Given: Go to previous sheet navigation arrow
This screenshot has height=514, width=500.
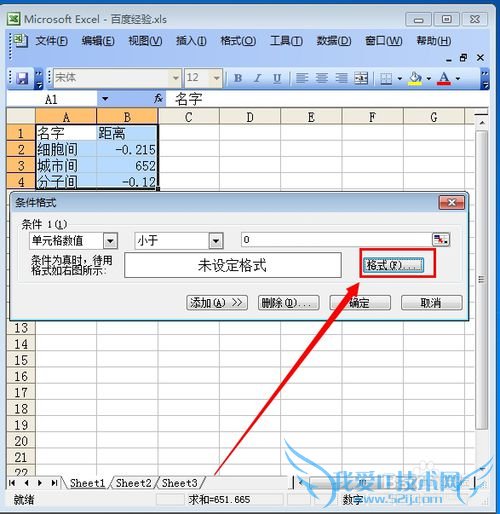Looking at the screenshot, I should 26,483.
